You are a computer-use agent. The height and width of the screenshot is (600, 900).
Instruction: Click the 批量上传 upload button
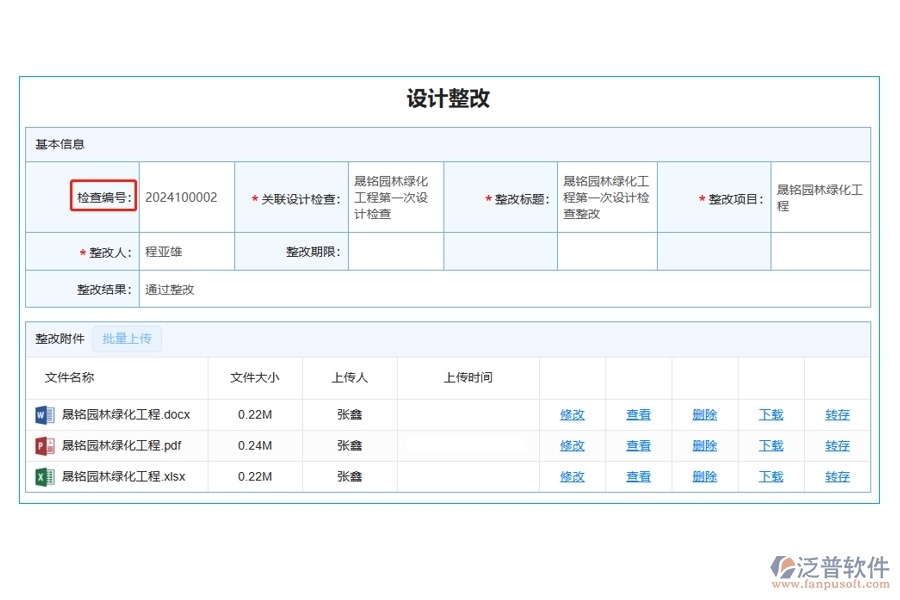point(127,338)
